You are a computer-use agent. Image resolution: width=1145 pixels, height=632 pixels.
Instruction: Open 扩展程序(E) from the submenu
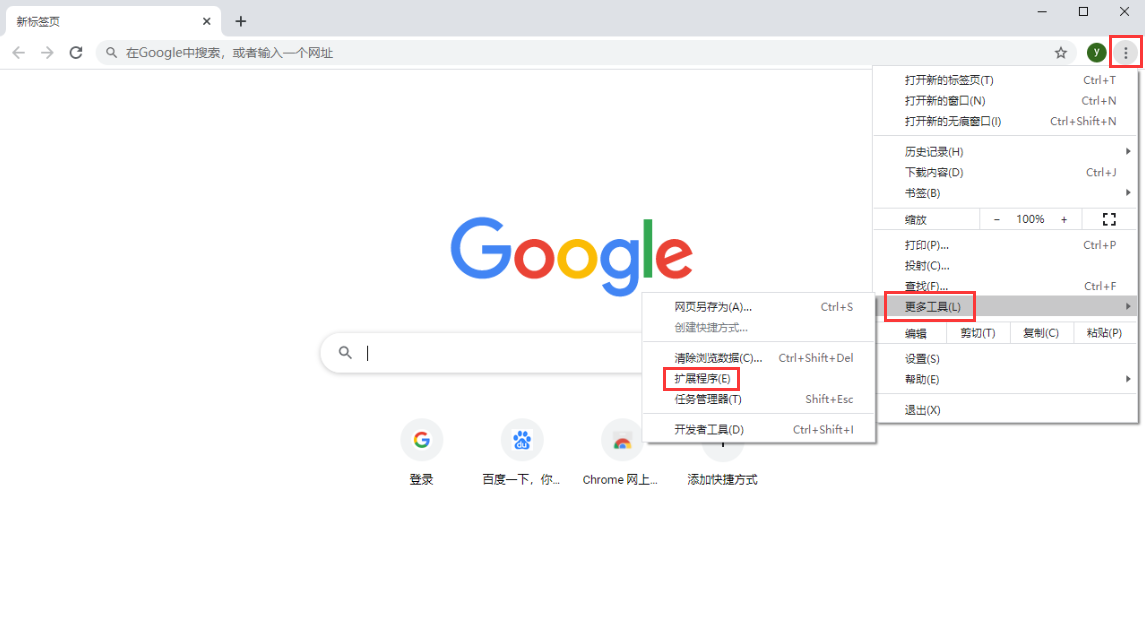tap(759, 378)
